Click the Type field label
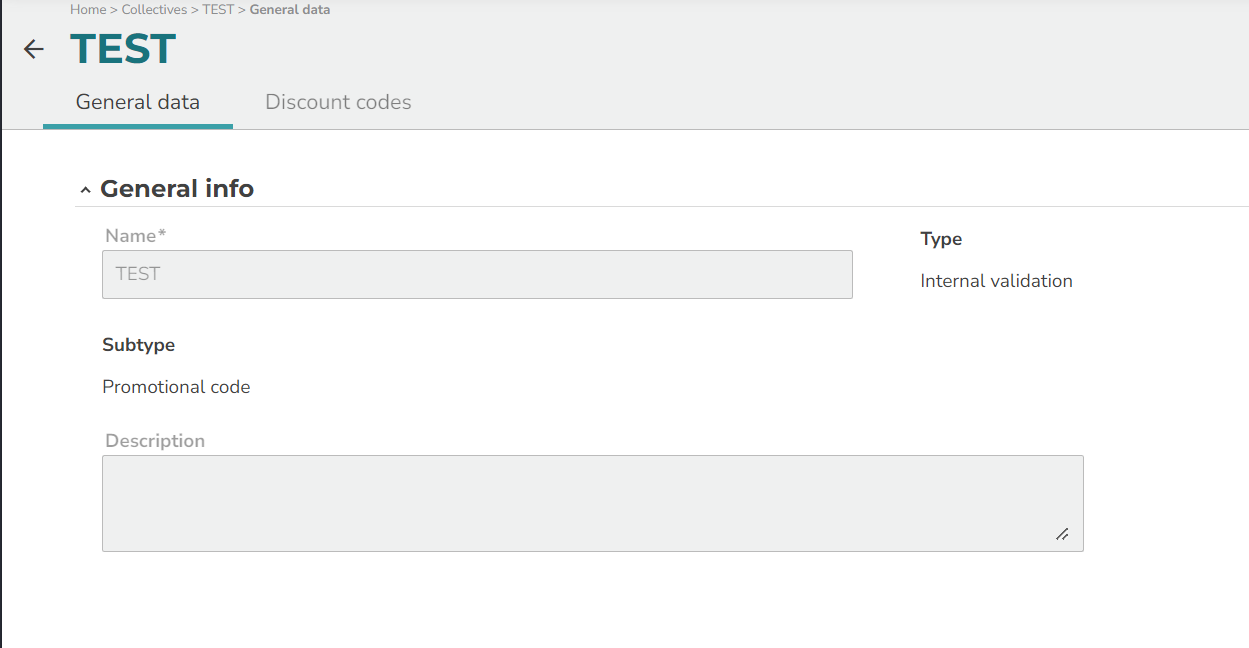This screenshot has width=1249, height=648. click(941, 239)
